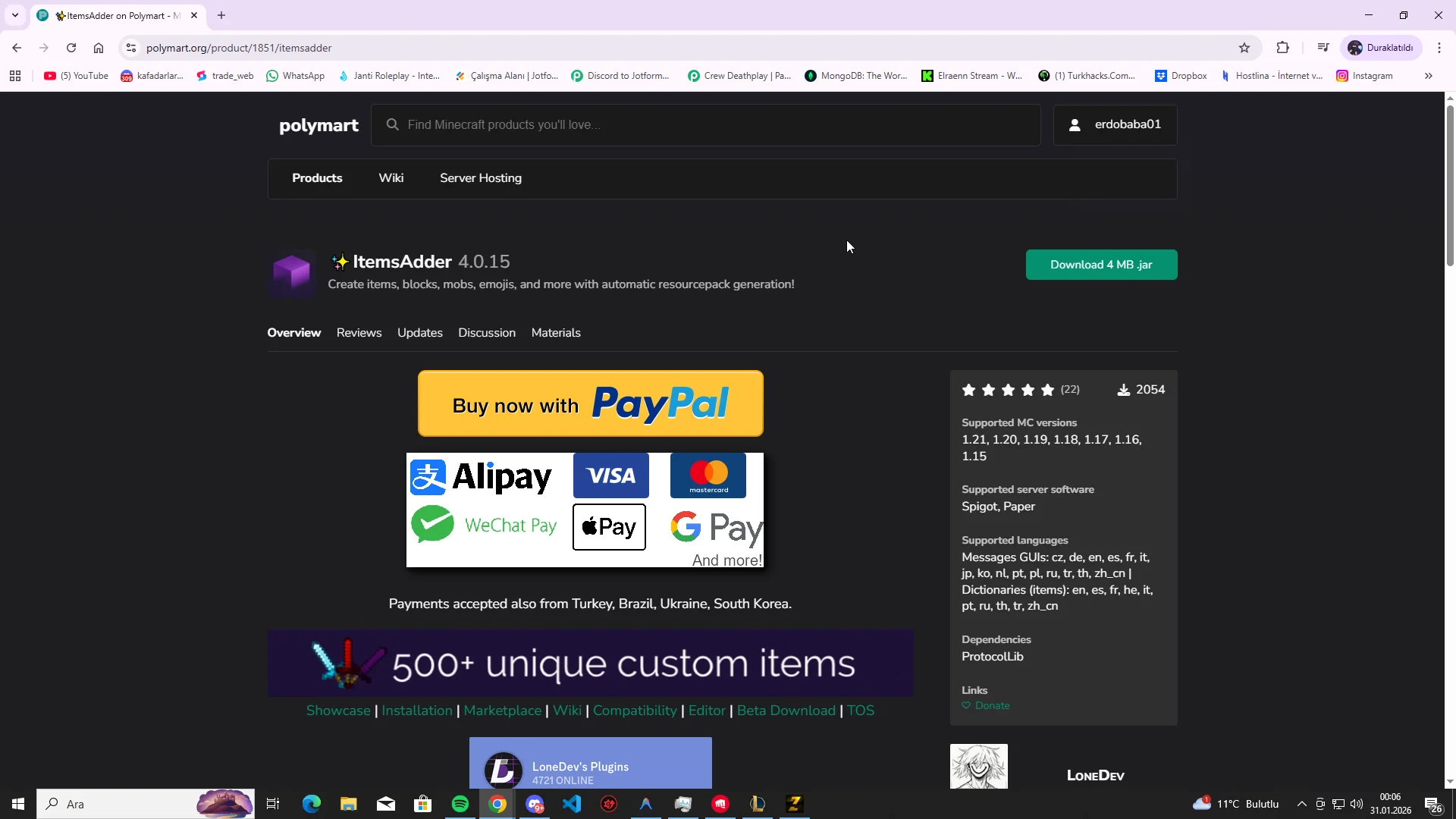Close the ItemsAdder tab
The height and width of the screenshot is (819, 1456).
coord(194,15)
